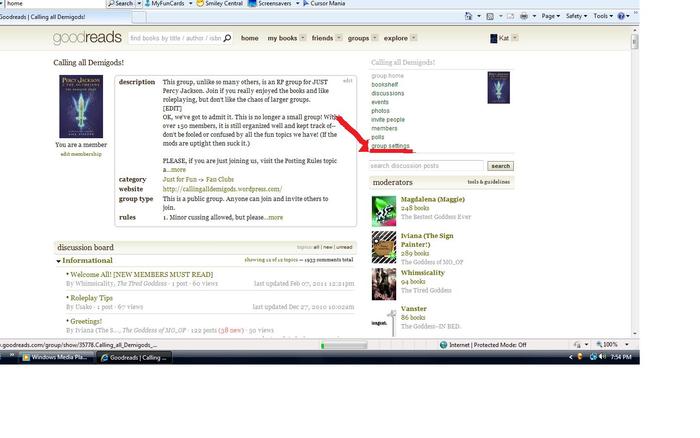Viewport: 700px width, 438px height.
Task: Open IE Home icon dropdown arrow
Action: 479,16
